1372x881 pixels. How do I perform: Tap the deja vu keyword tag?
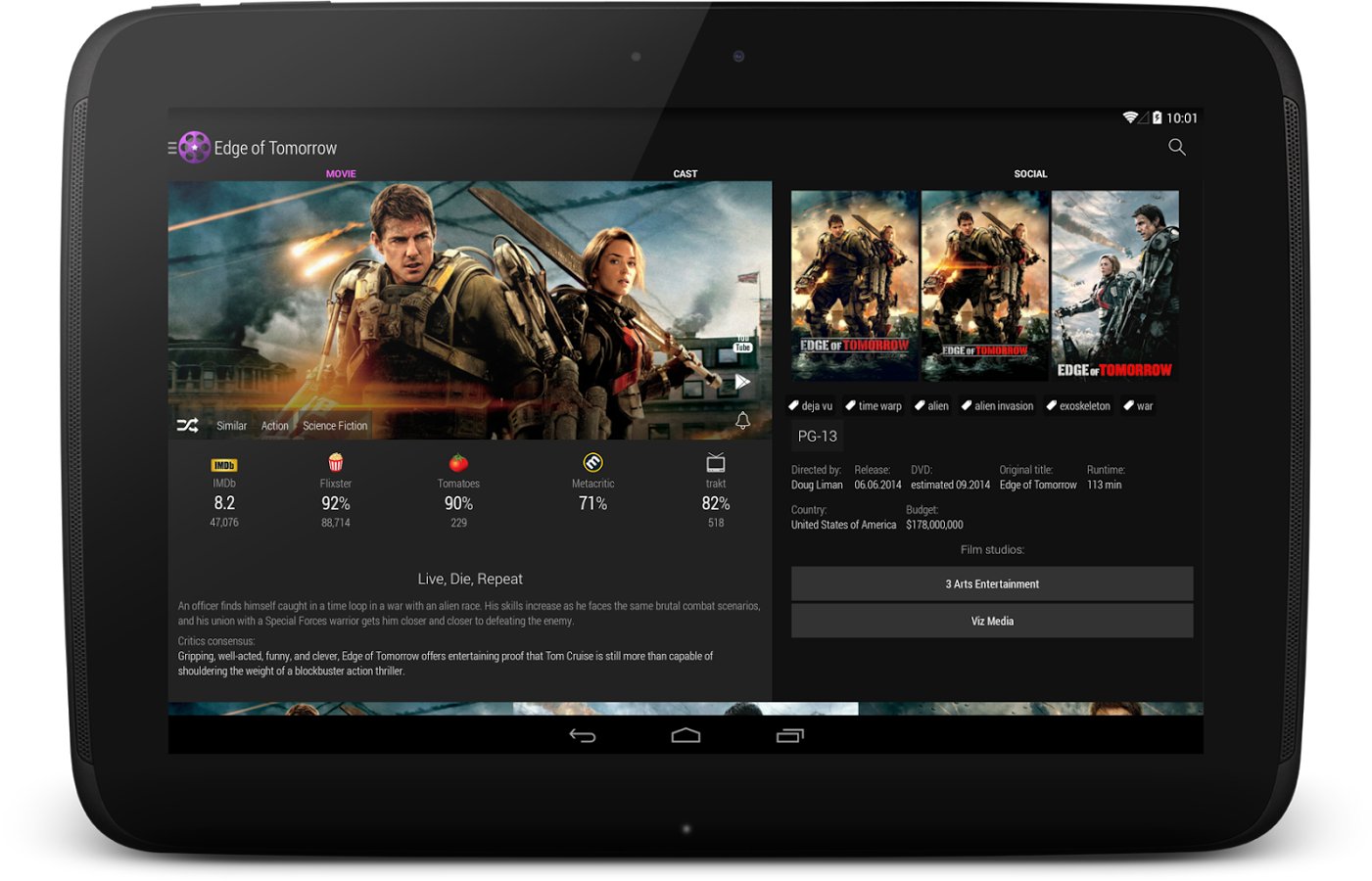(810, 405)
